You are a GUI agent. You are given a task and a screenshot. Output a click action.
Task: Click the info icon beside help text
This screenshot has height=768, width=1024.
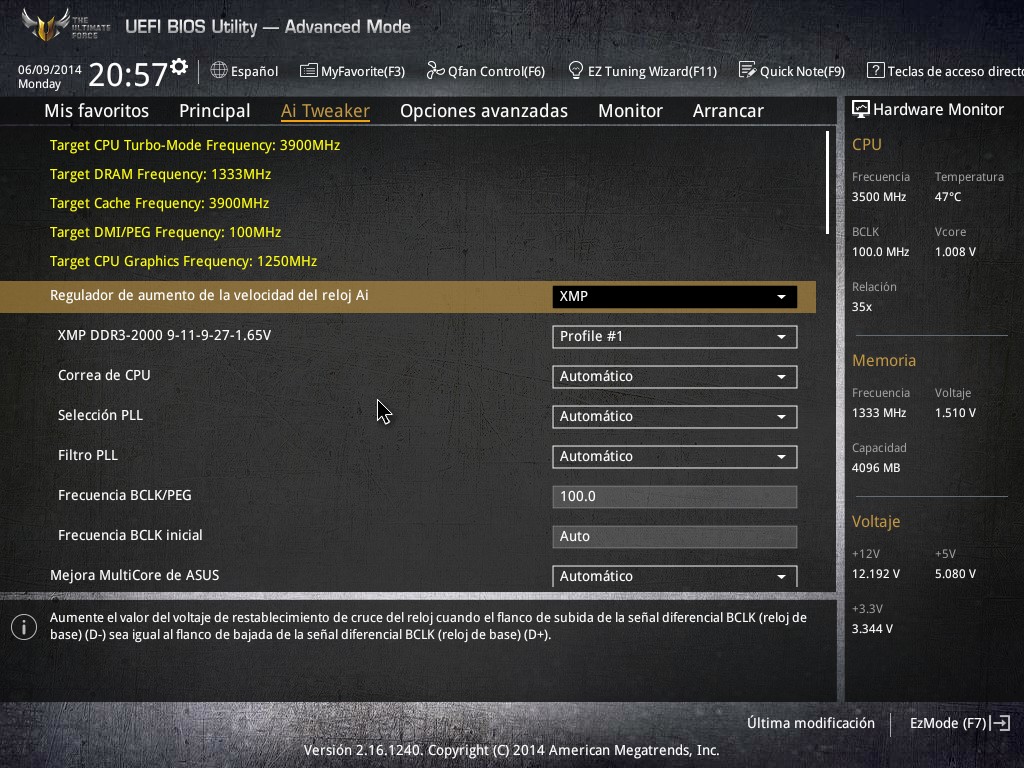tap(24, 627)
